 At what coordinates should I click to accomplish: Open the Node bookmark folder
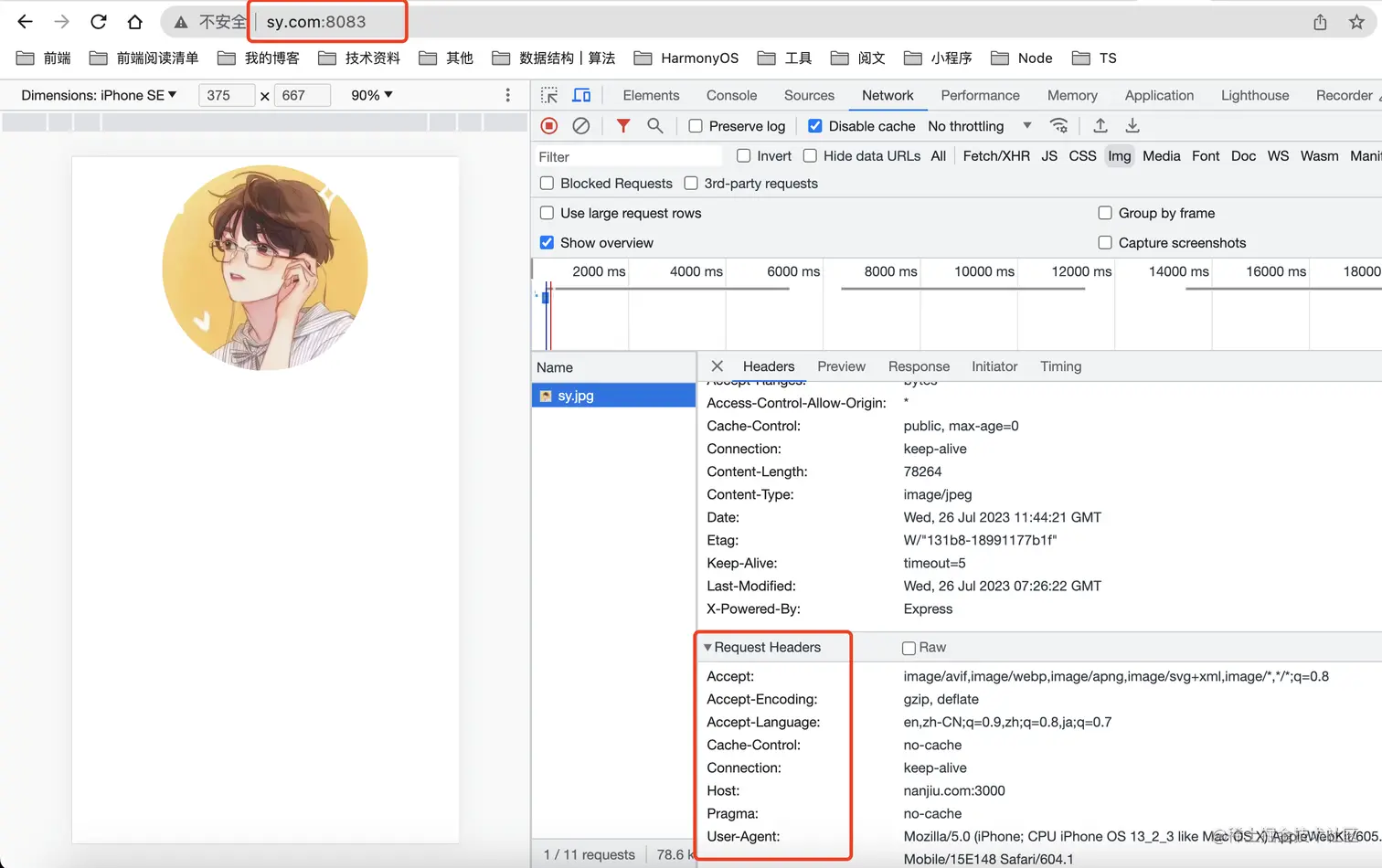[1022, 58]
